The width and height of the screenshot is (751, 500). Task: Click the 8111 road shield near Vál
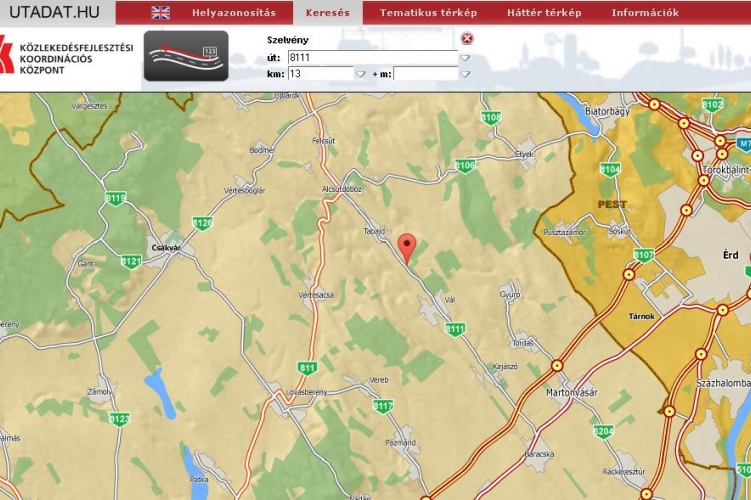(455, 329)
